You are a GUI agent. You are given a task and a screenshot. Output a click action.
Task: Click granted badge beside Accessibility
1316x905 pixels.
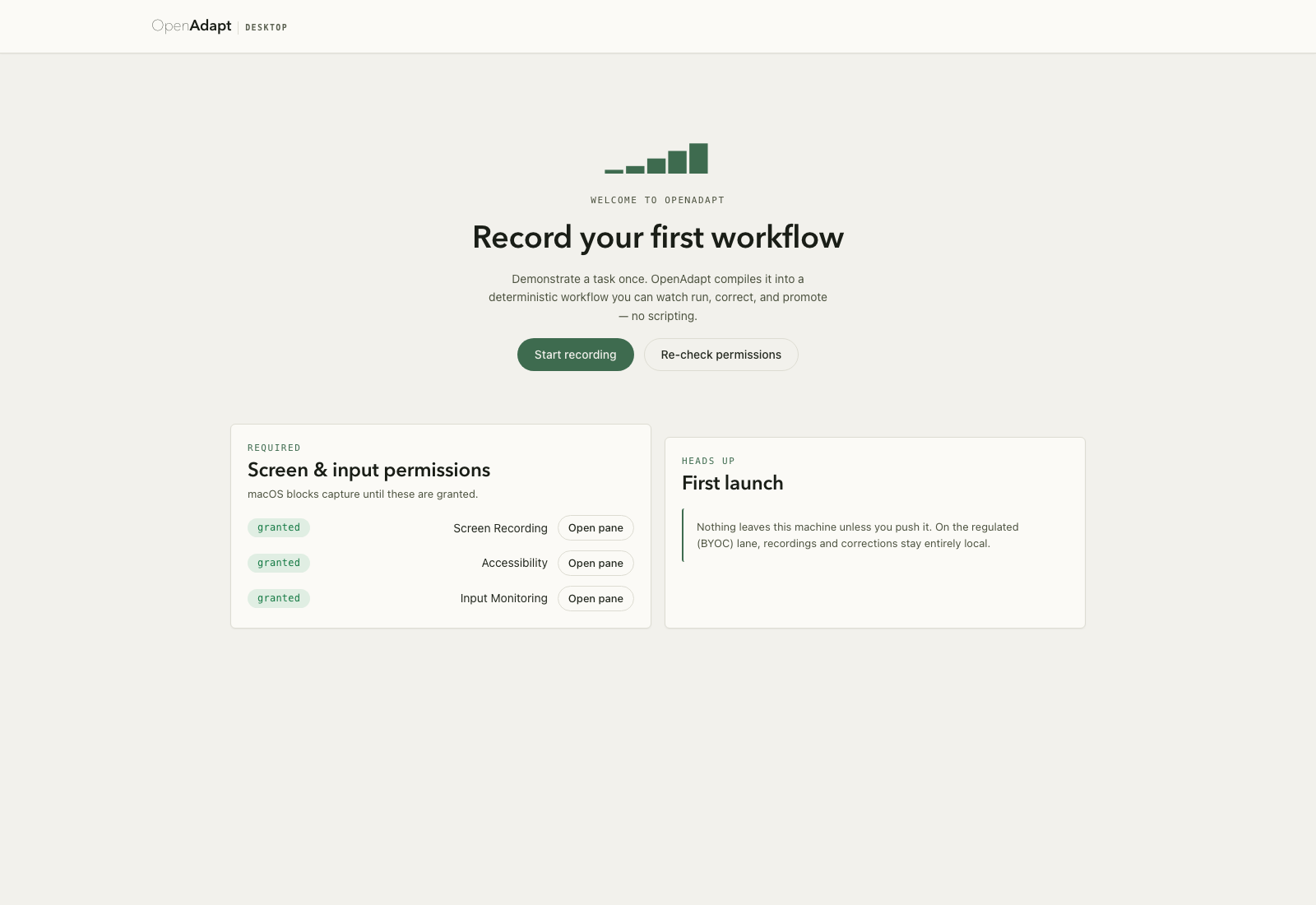279,563
